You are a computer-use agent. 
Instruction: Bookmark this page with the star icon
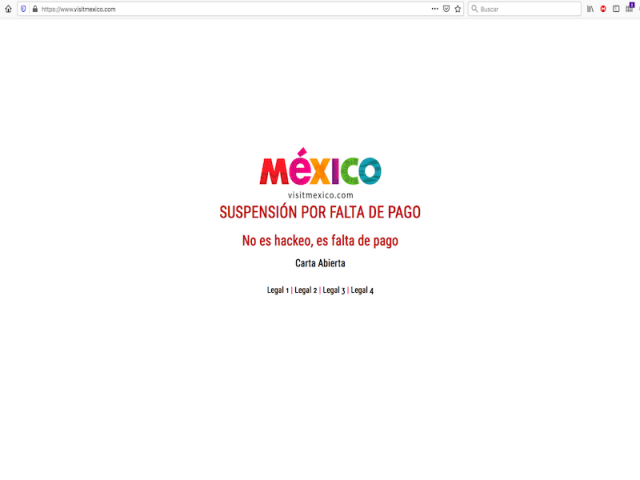pos(458,9)
